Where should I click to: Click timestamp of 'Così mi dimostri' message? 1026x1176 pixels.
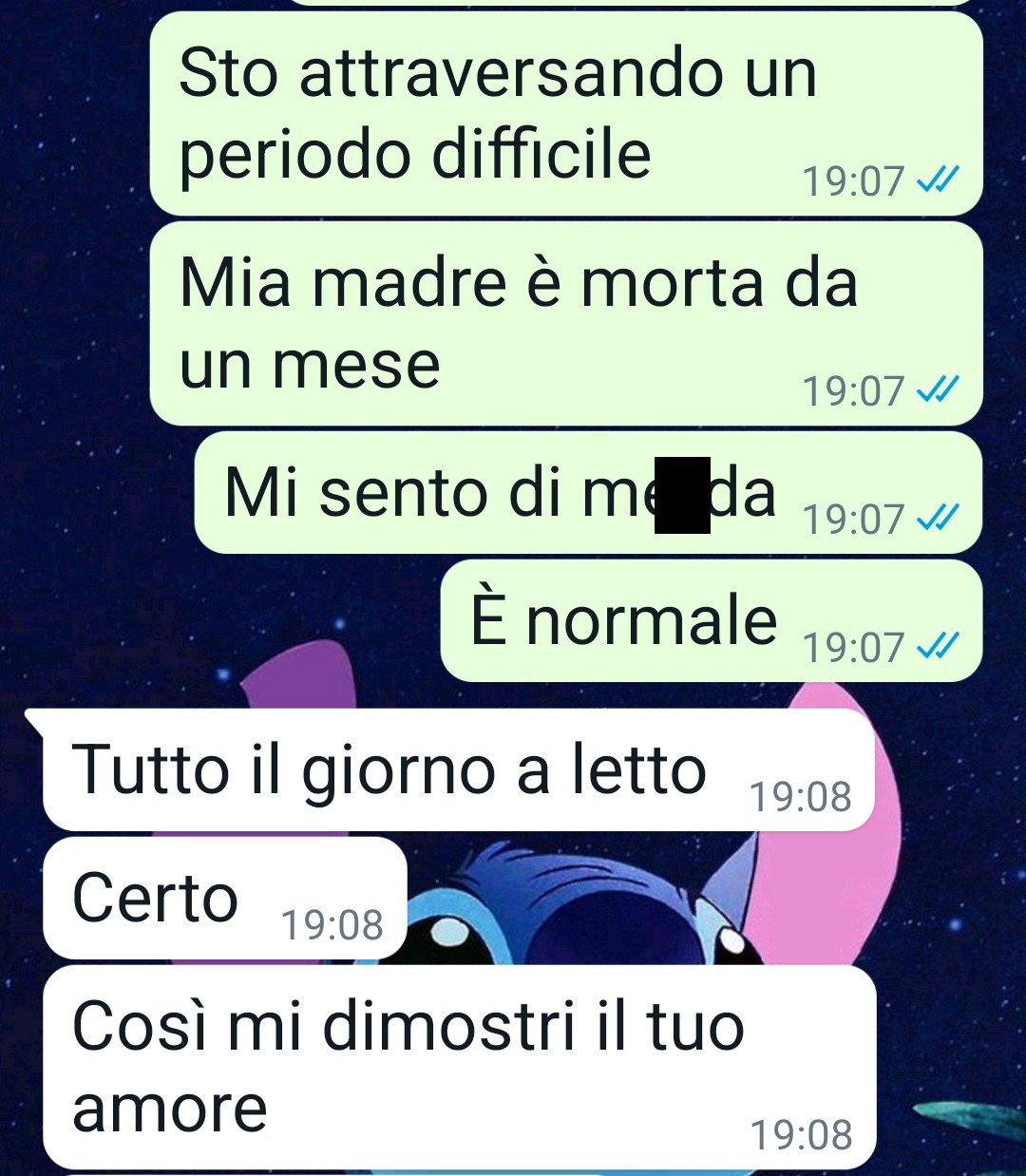pyautogui.click(x=801, y=1134)
